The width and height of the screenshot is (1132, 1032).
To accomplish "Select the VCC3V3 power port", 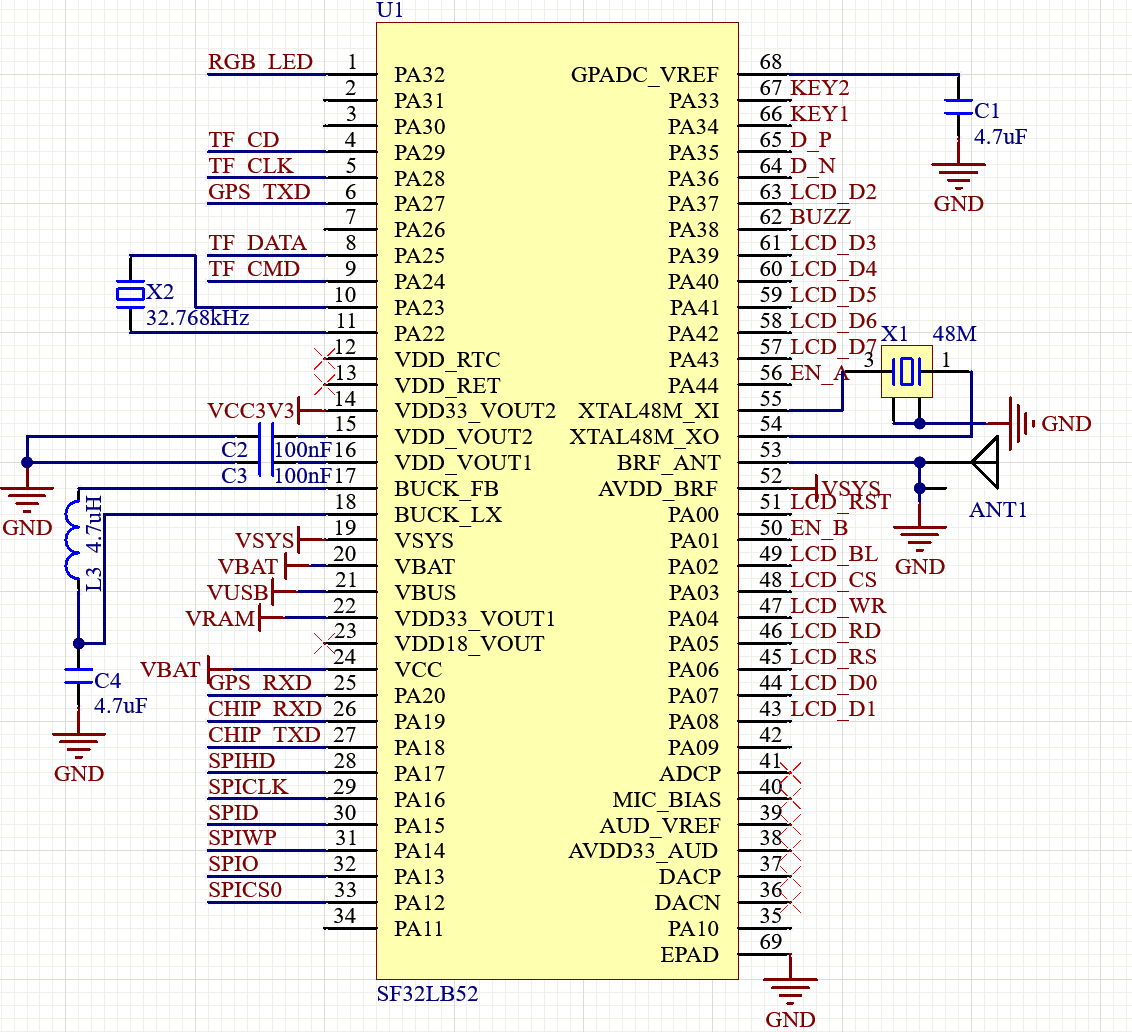I will click(252, 411).
